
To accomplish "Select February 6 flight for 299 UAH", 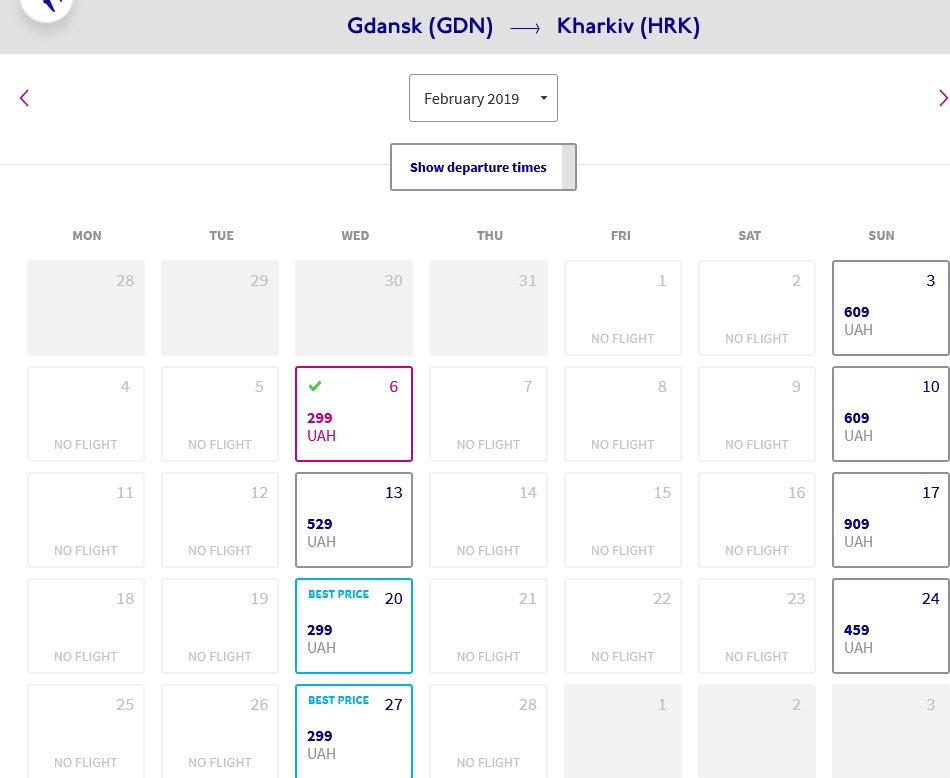I will pyautogui.click(x=354, y=414).
